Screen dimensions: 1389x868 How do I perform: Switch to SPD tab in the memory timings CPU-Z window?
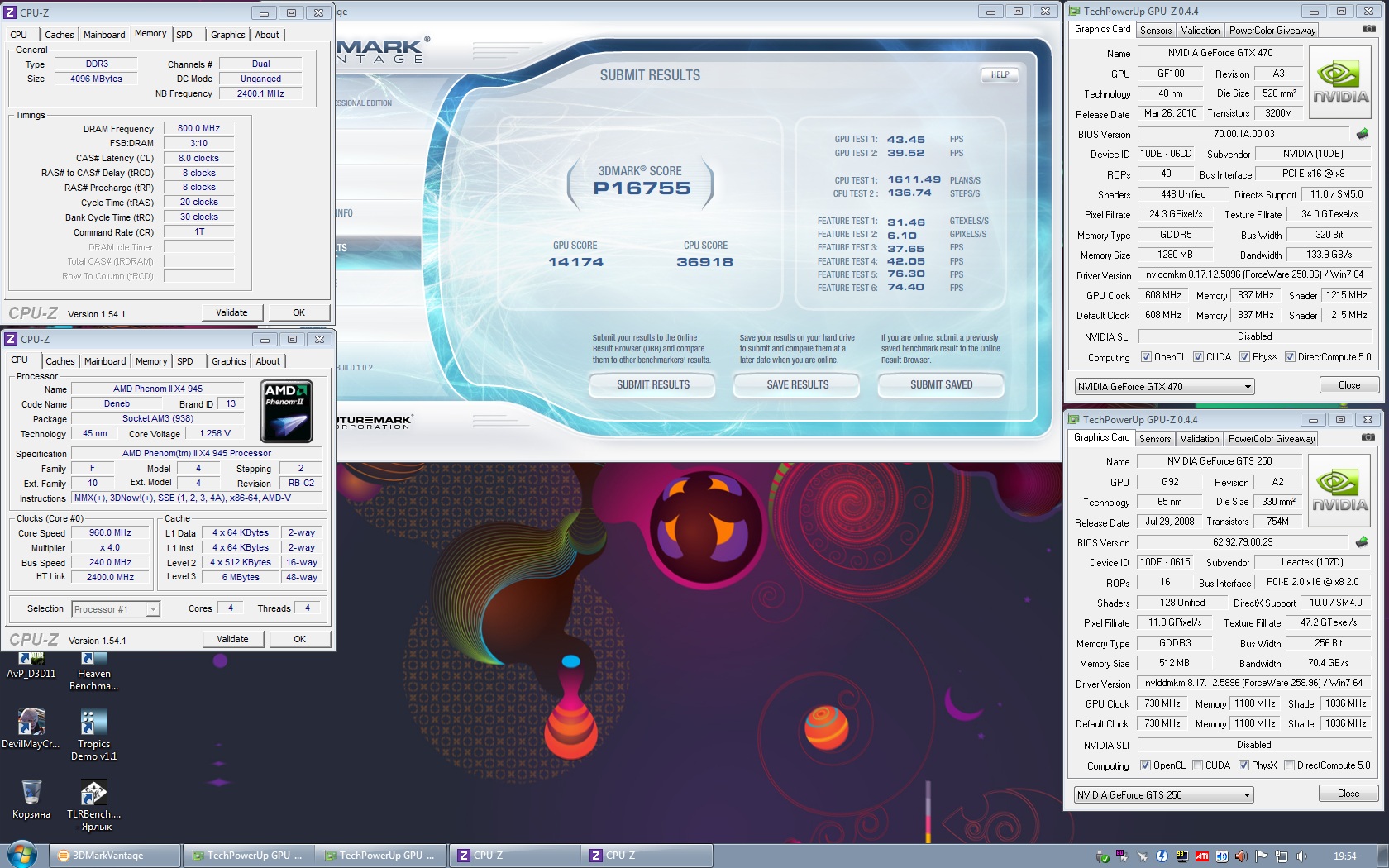[184, 35]
